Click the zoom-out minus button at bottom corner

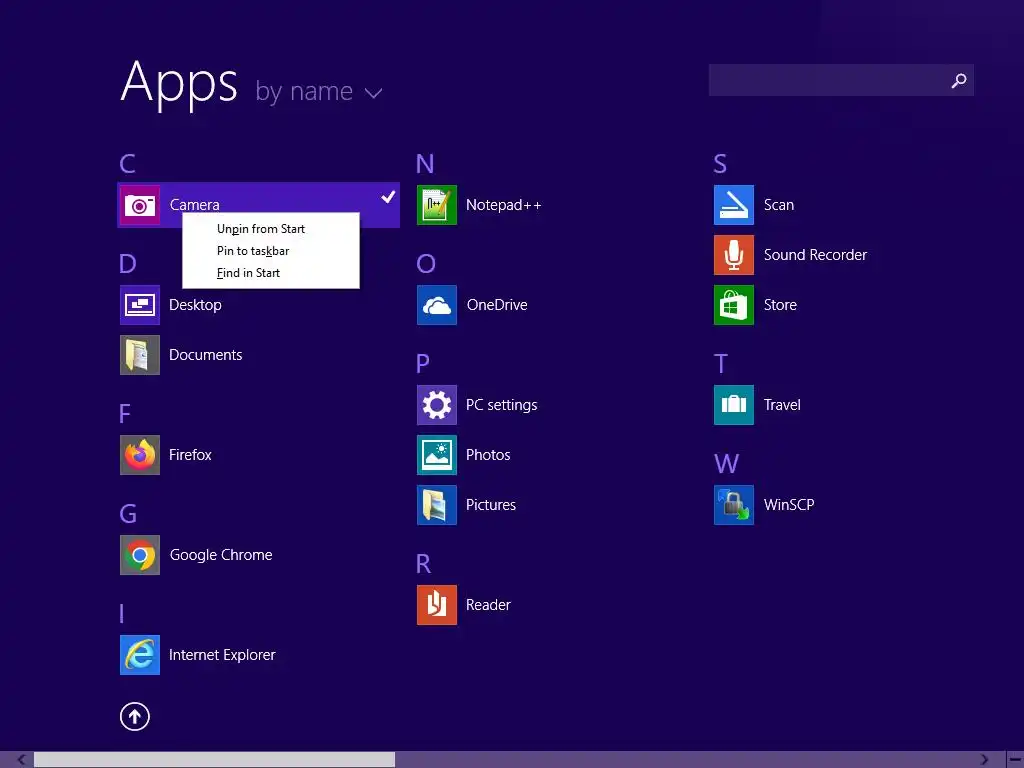click(x=1015, y=760)
